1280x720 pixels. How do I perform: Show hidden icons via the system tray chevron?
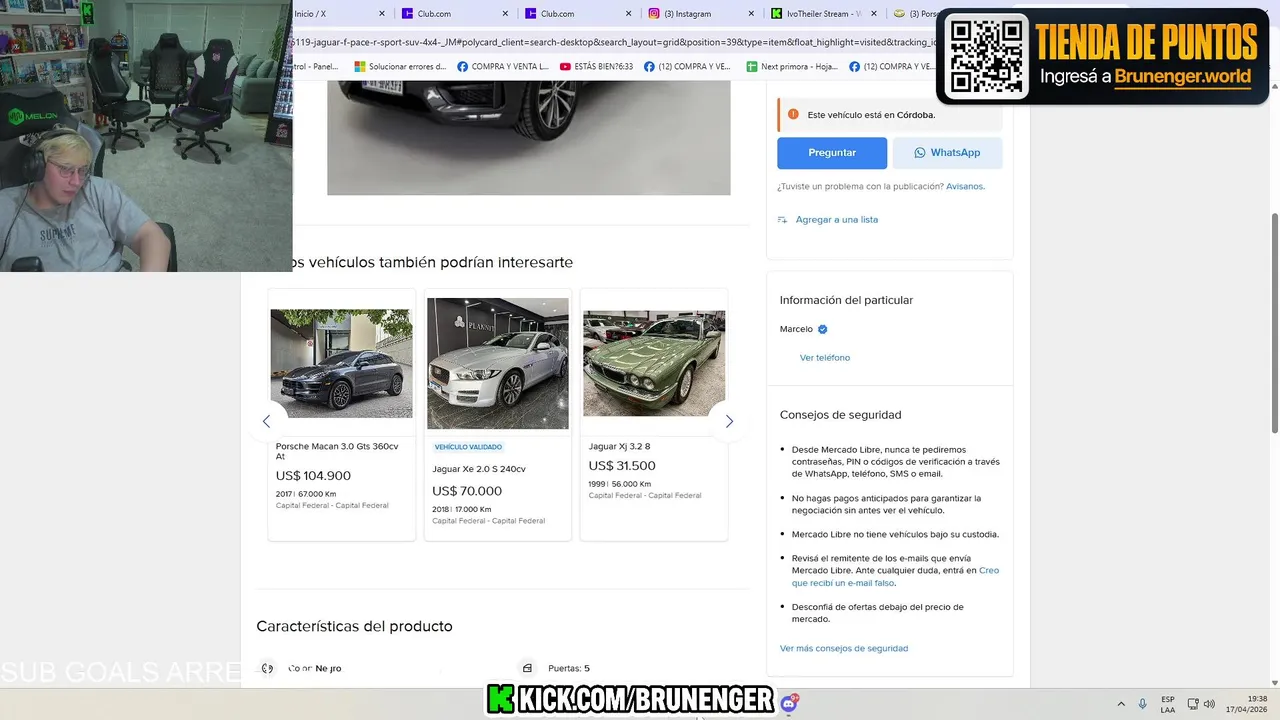click(x=1120, y=704)
